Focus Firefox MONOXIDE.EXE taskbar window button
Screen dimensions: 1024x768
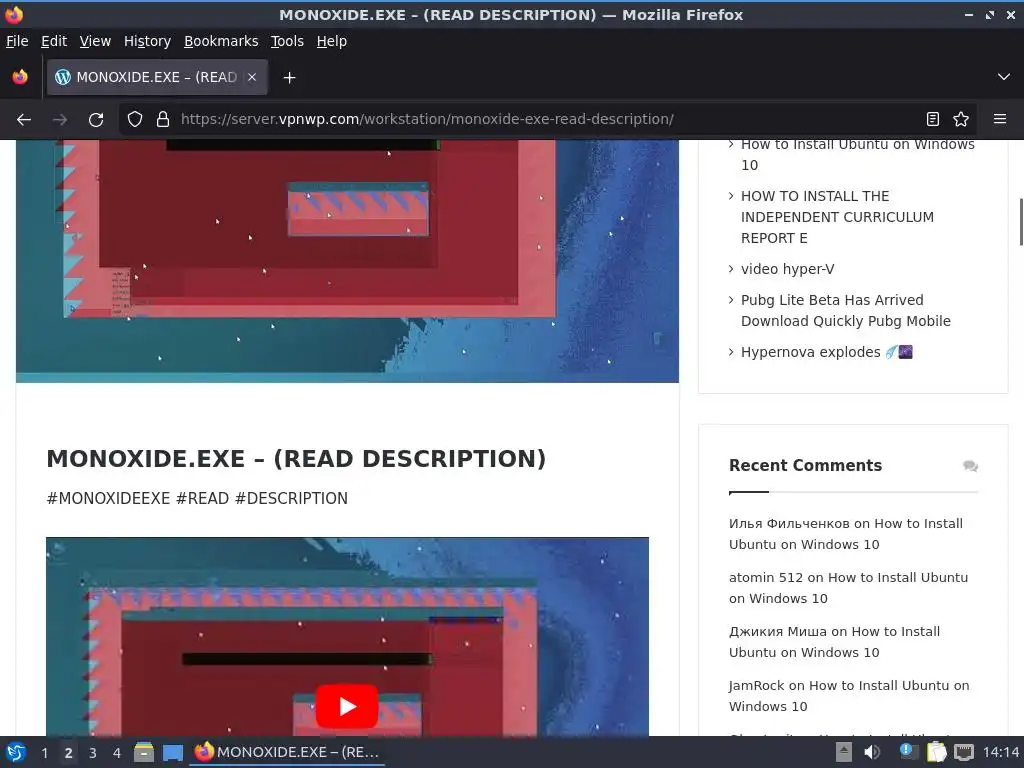click(x=287, y=752)
